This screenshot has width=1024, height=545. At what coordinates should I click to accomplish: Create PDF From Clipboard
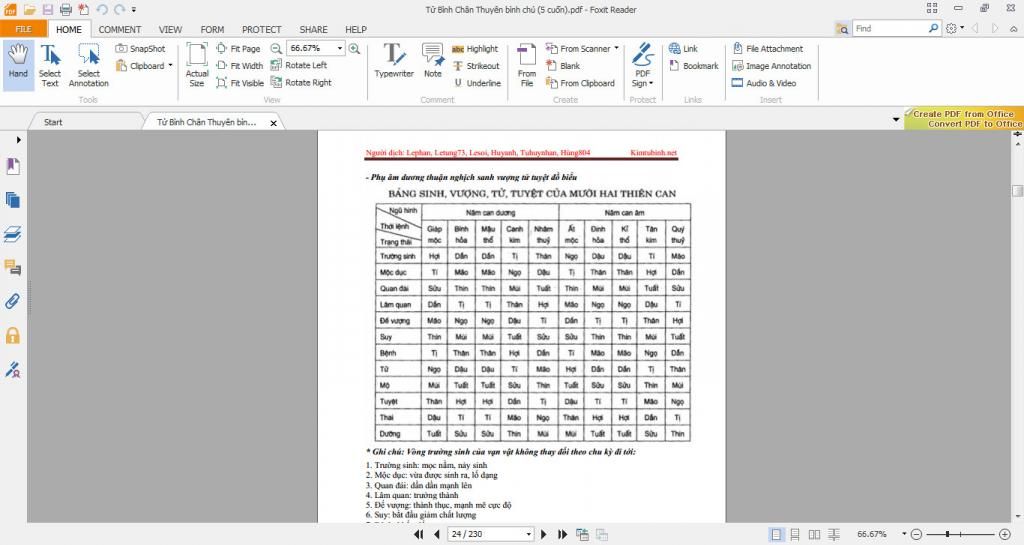(580, 83)
